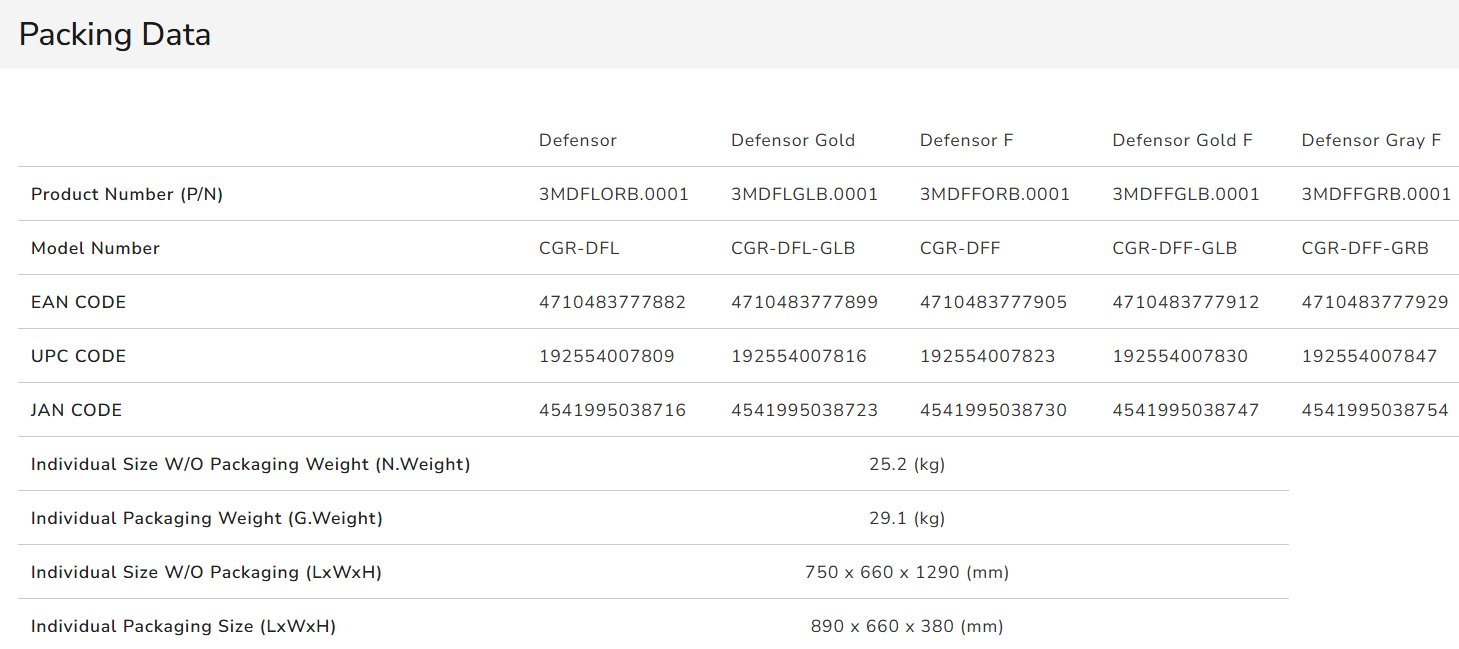Screen dimensions: 1459x649
Task: Click model number CGR-DFF-GRB
Action: point(1365,249)
